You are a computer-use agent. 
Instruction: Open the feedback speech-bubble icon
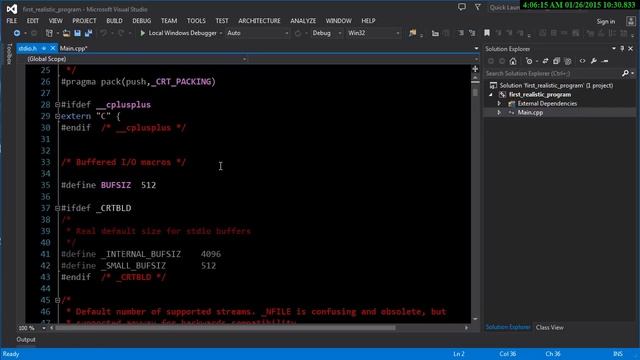(462, 7)
